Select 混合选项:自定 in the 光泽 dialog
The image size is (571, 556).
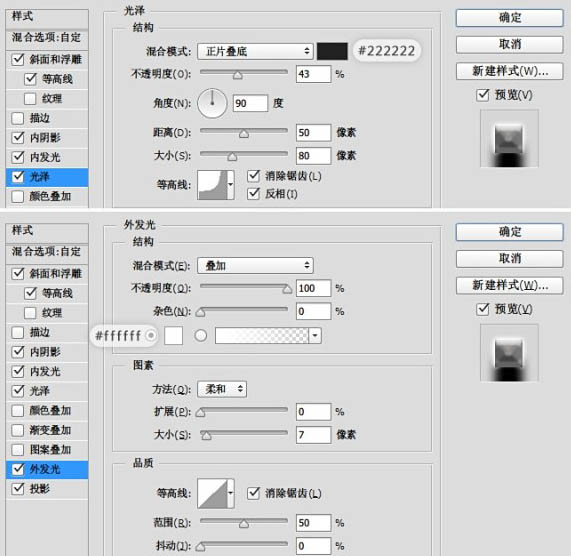coord(47,38)
